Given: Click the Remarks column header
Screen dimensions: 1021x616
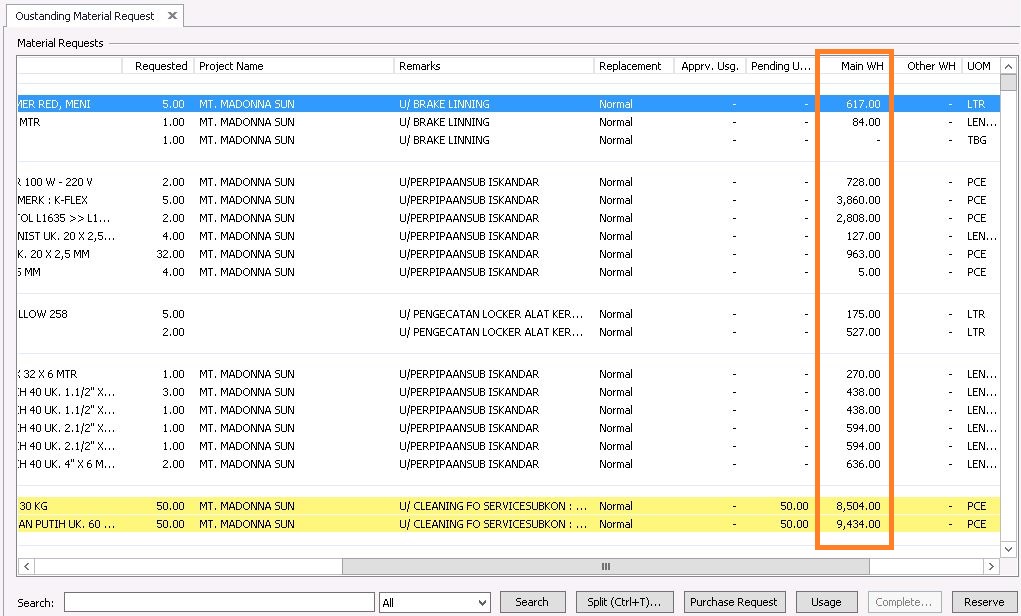Looking at the screenshot, I should click(493, 66).
